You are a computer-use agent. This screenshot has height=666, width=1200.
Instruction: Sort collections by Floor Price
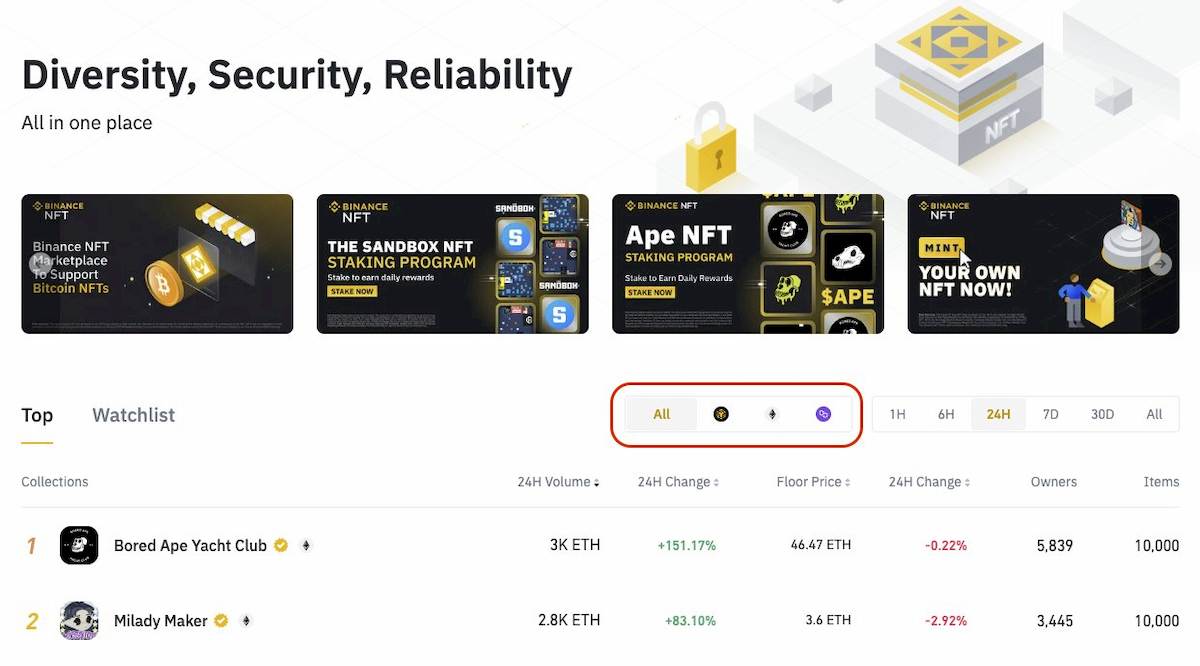(x=812, y=481)
